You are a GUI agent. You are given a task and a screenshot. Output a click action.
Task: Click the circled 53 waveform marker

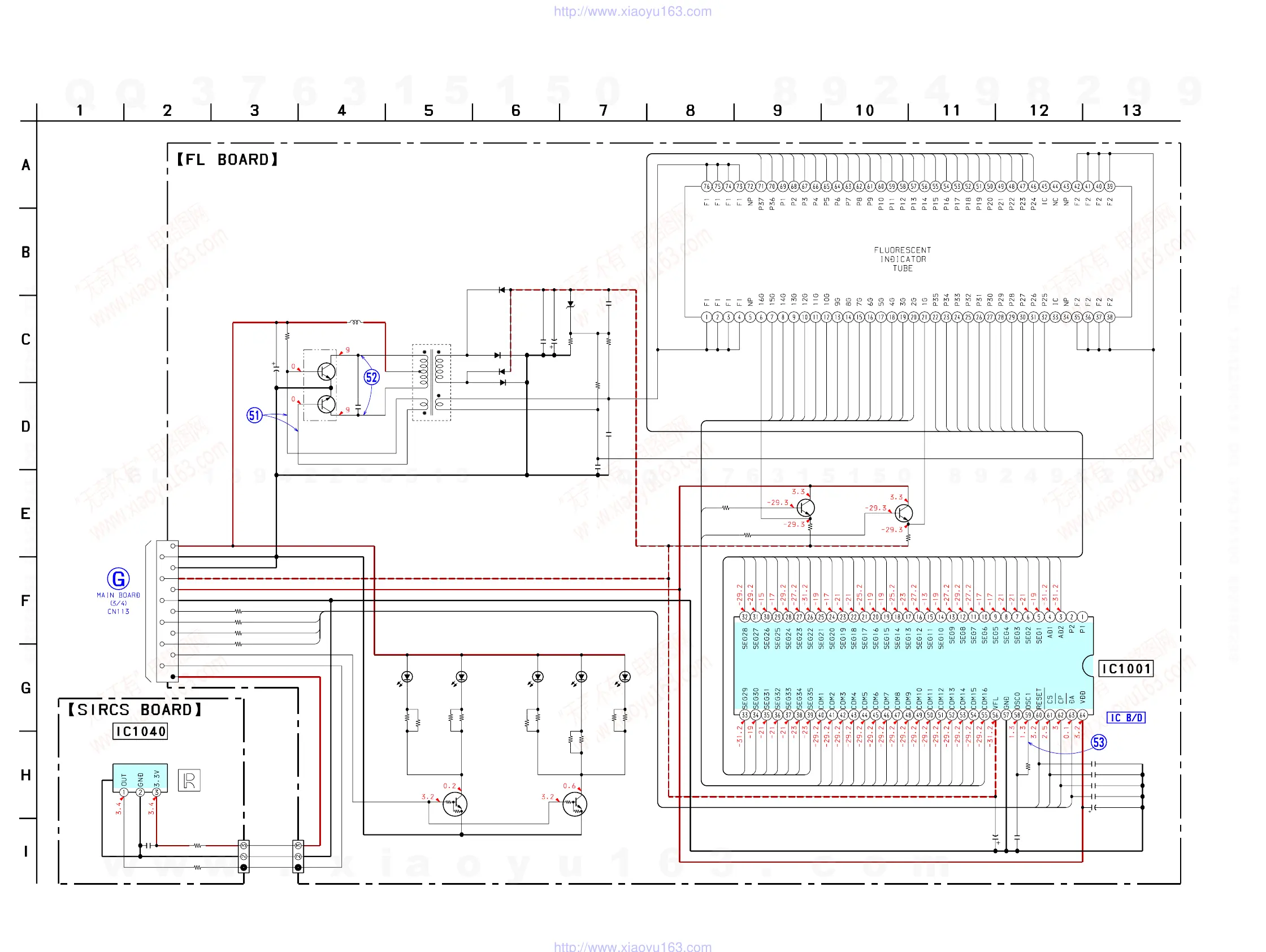(x=1098, y=742)
